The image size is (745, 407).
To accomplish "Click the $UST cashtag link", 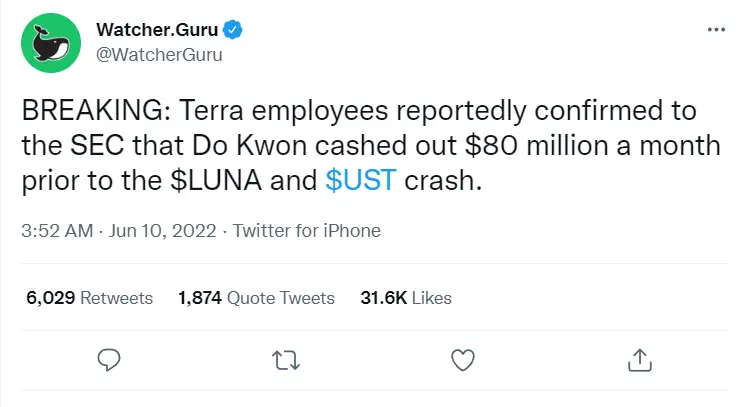I will coord(361,180).
